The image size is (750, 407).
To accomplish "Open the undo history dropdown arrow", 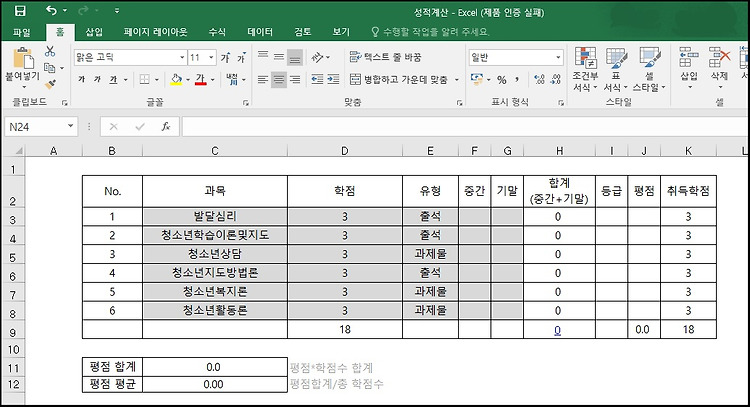I will (65, 11).
